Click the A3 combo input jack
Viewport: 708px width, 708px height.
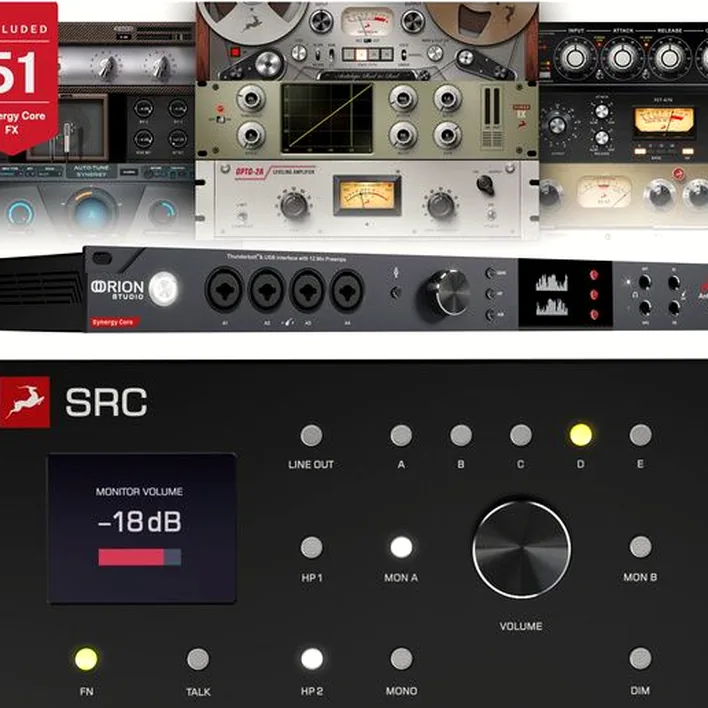[x=307, y=291]
